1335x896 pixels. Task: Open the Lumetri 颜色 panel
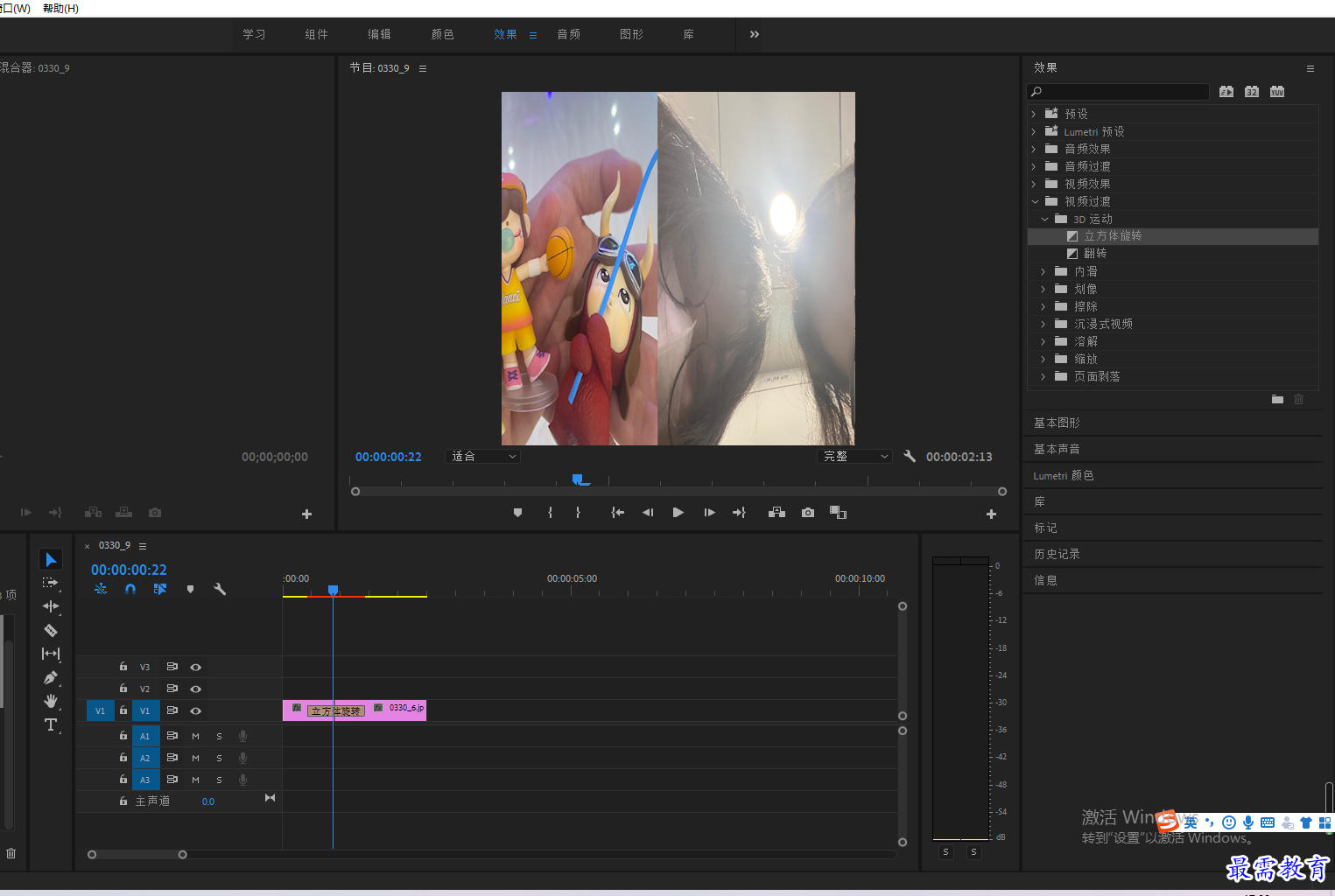(1063, 475)
